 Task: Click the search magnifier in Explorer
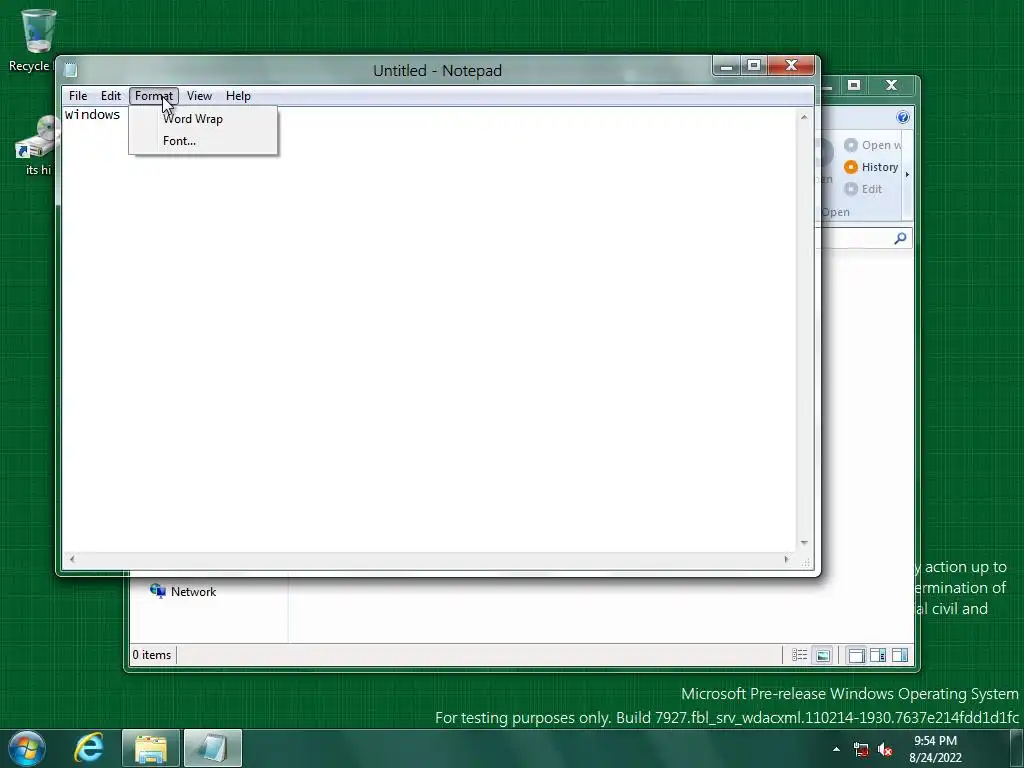click(901, 238)
